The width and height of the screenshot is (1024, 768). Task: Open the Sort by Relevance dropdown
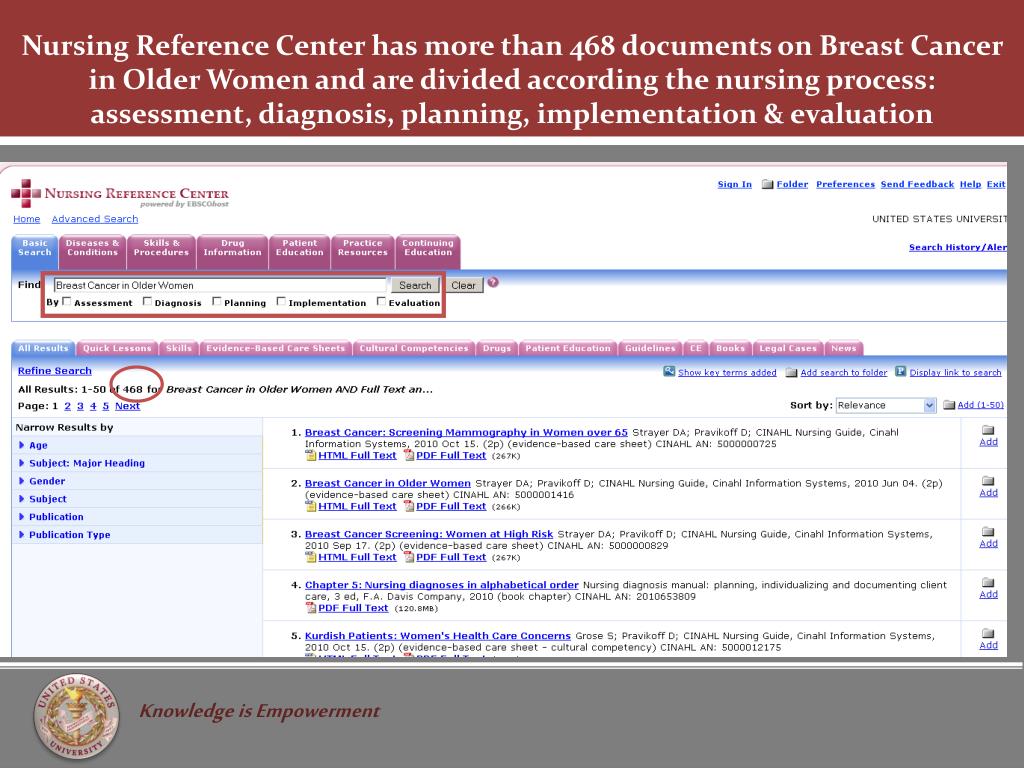886,406
